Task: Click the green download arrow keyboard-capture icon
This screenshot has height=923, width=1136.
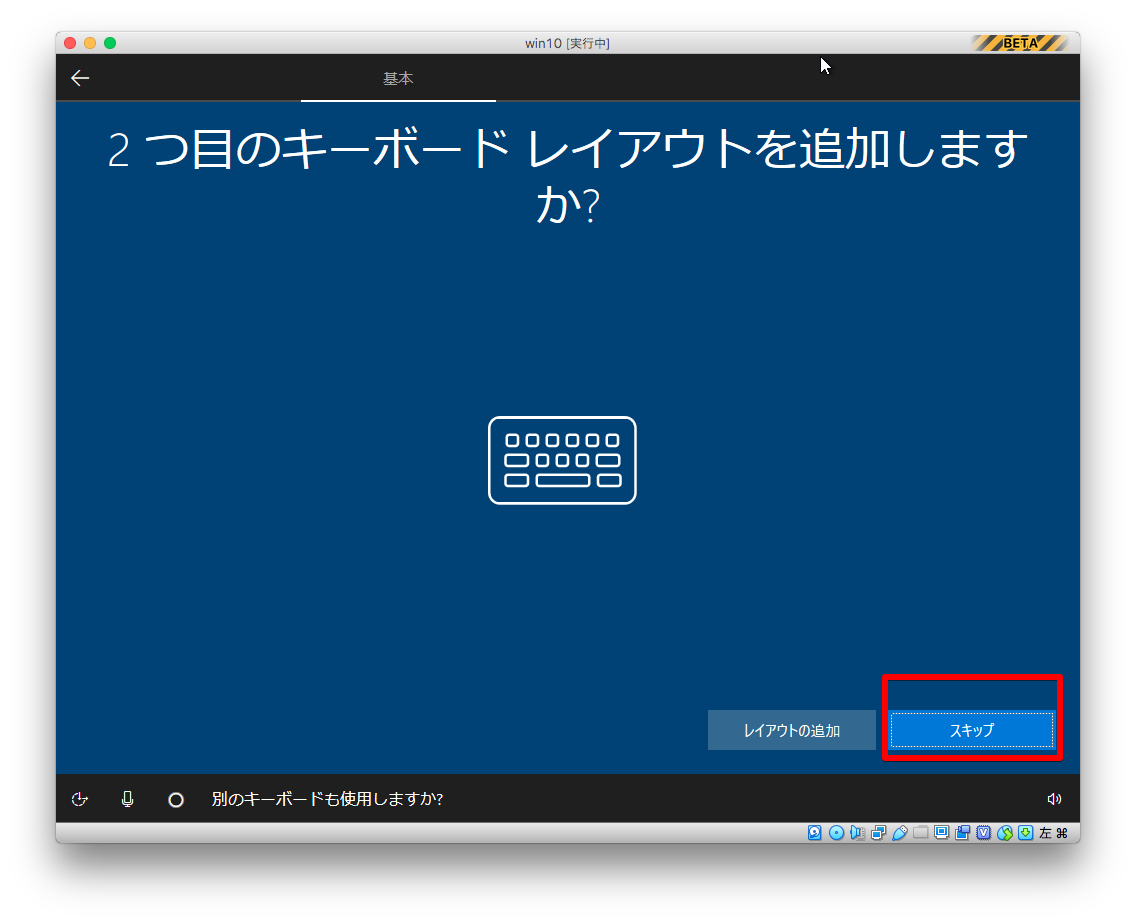Action: (1025, 833)
